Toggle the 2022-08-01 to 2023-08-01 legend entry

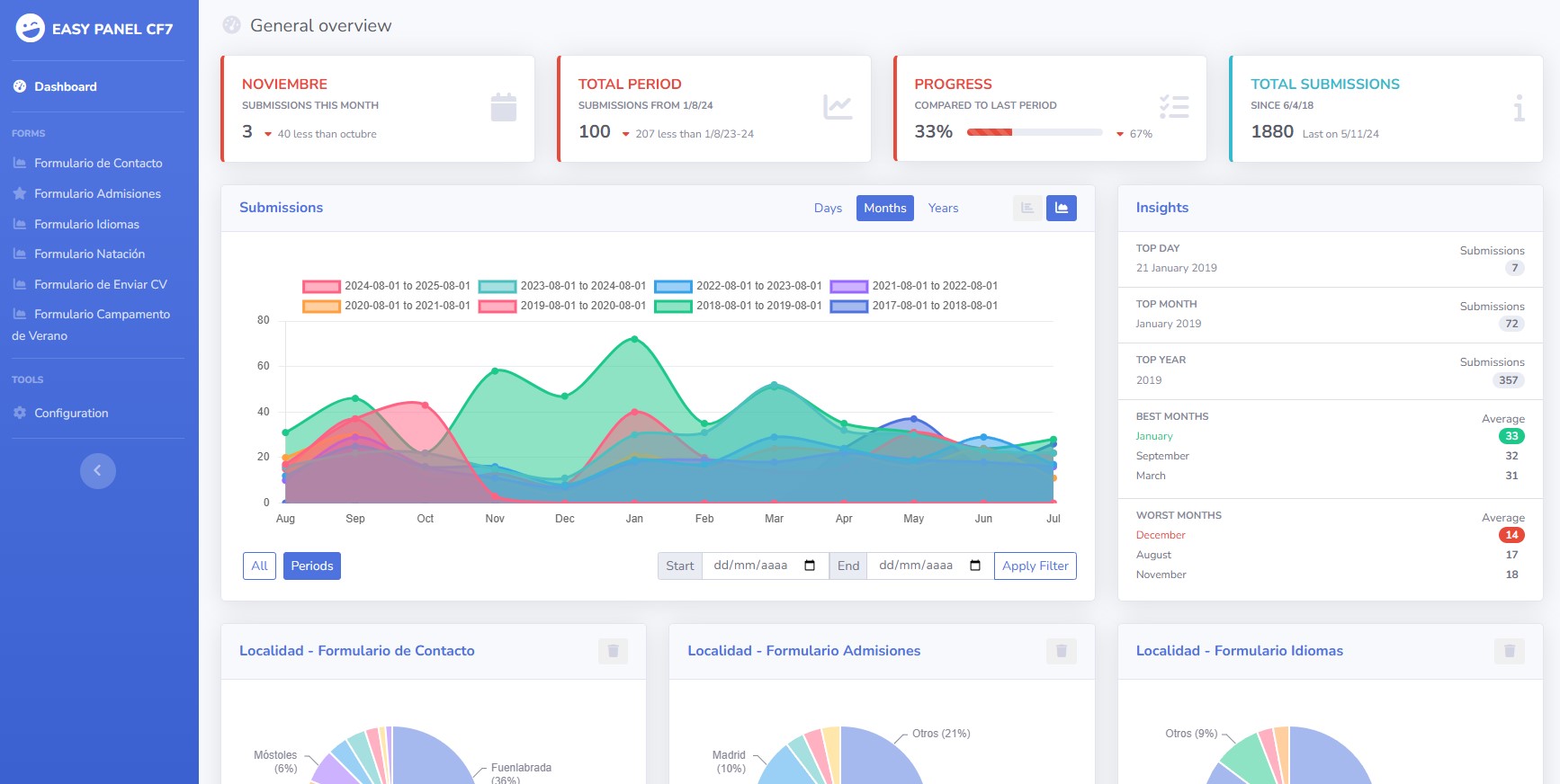pyautogui.click(x=673, y=286)
